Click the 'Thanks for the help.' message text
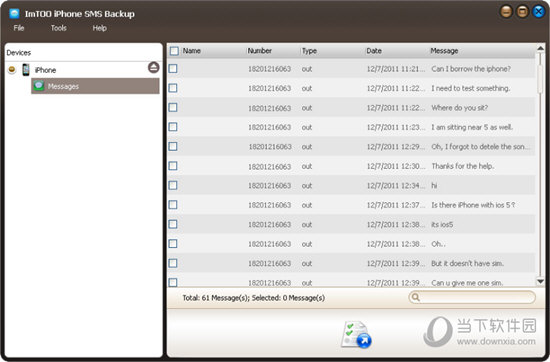 463,166
